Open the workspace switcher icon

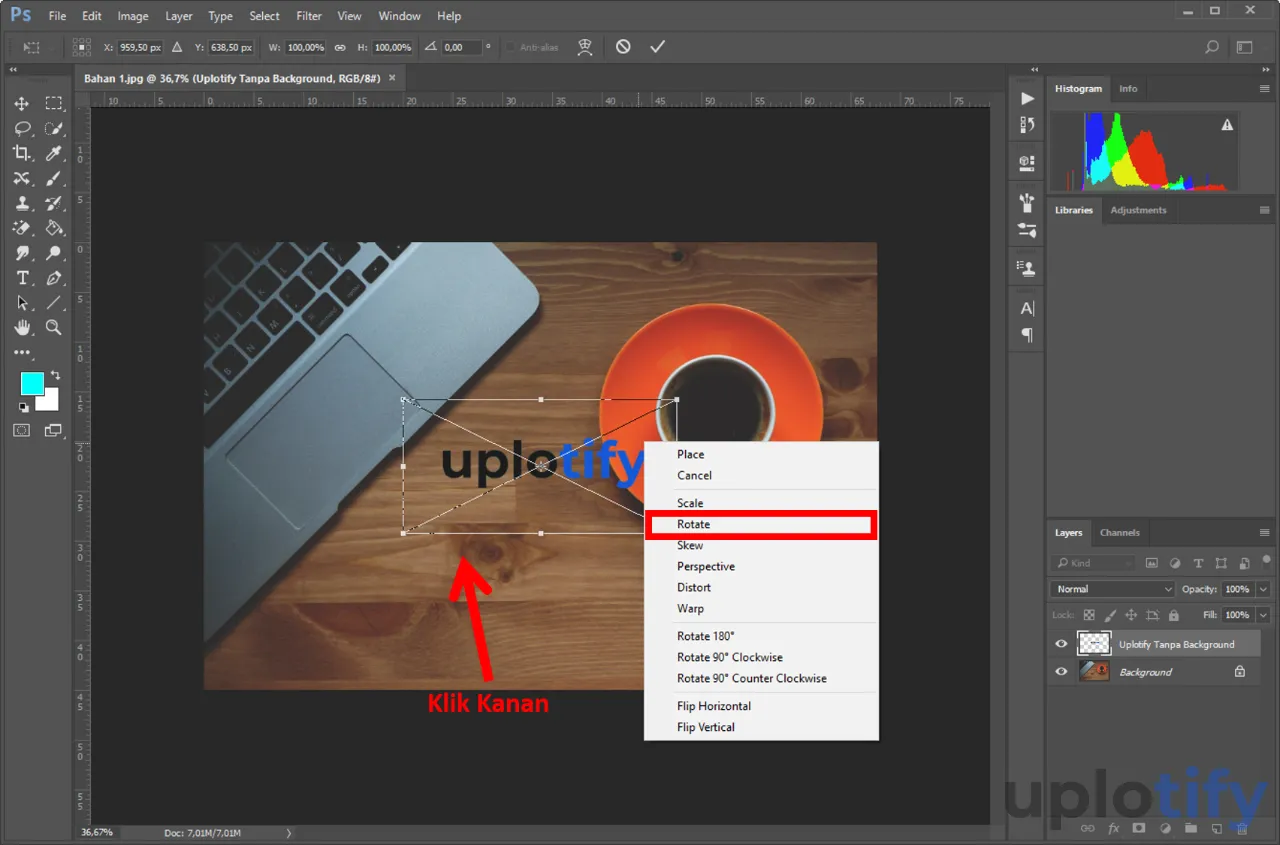(1244, 47)
